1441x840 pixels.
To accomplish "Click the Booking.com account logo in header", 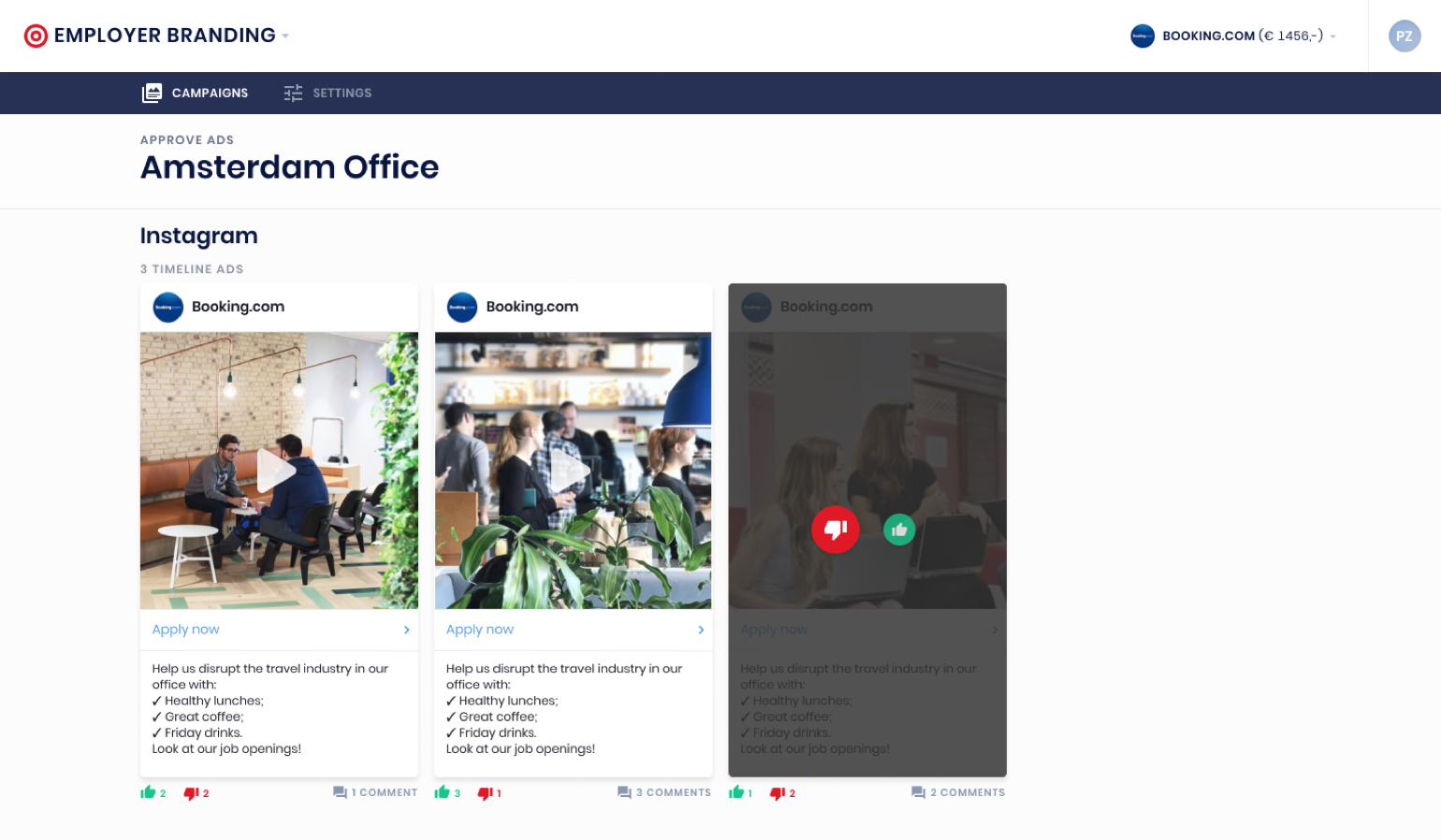I will click(1143, 36).
